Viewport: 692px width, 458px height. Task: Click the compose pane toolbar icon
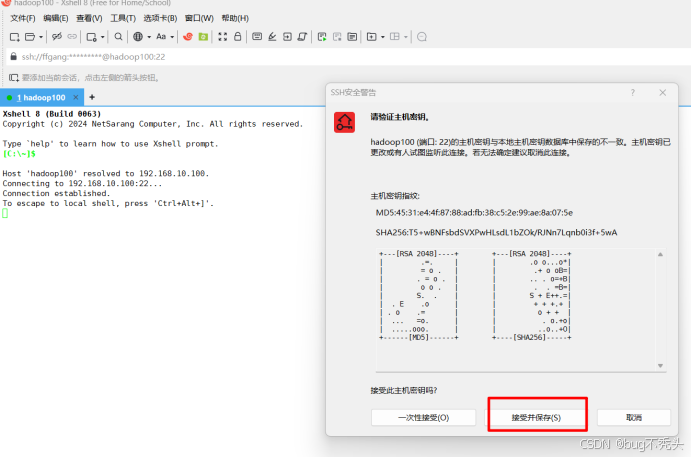pyautogui.click(x=352, y=37)
